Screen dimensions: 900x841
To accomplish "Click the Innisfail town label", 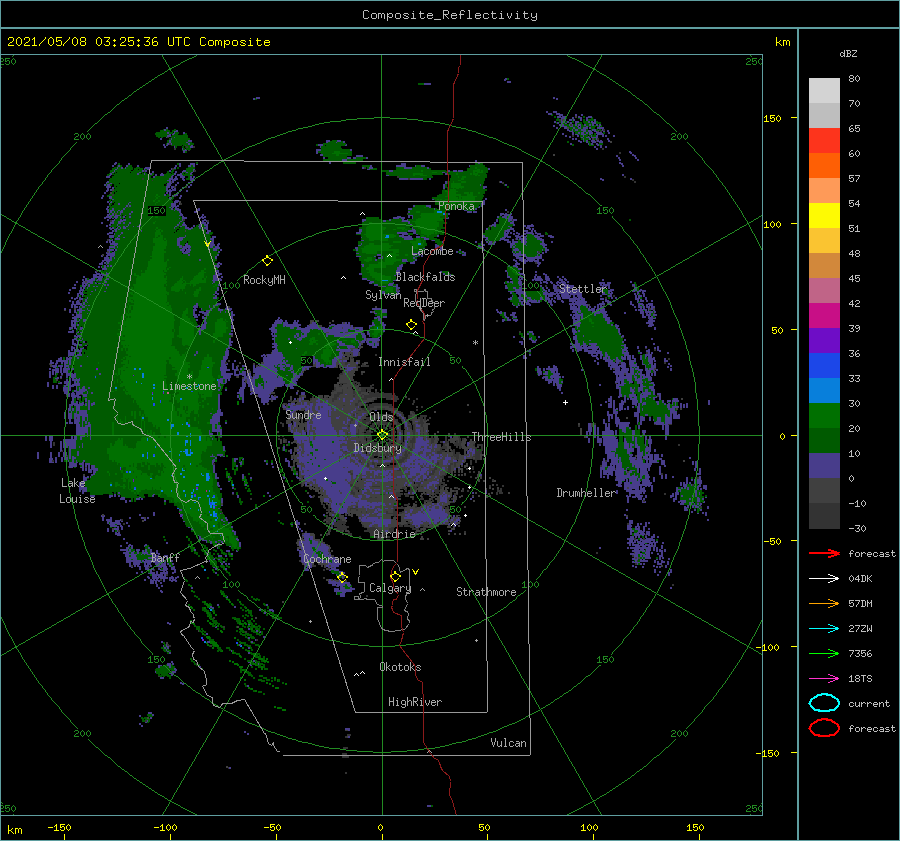I will tap(404, 362).
